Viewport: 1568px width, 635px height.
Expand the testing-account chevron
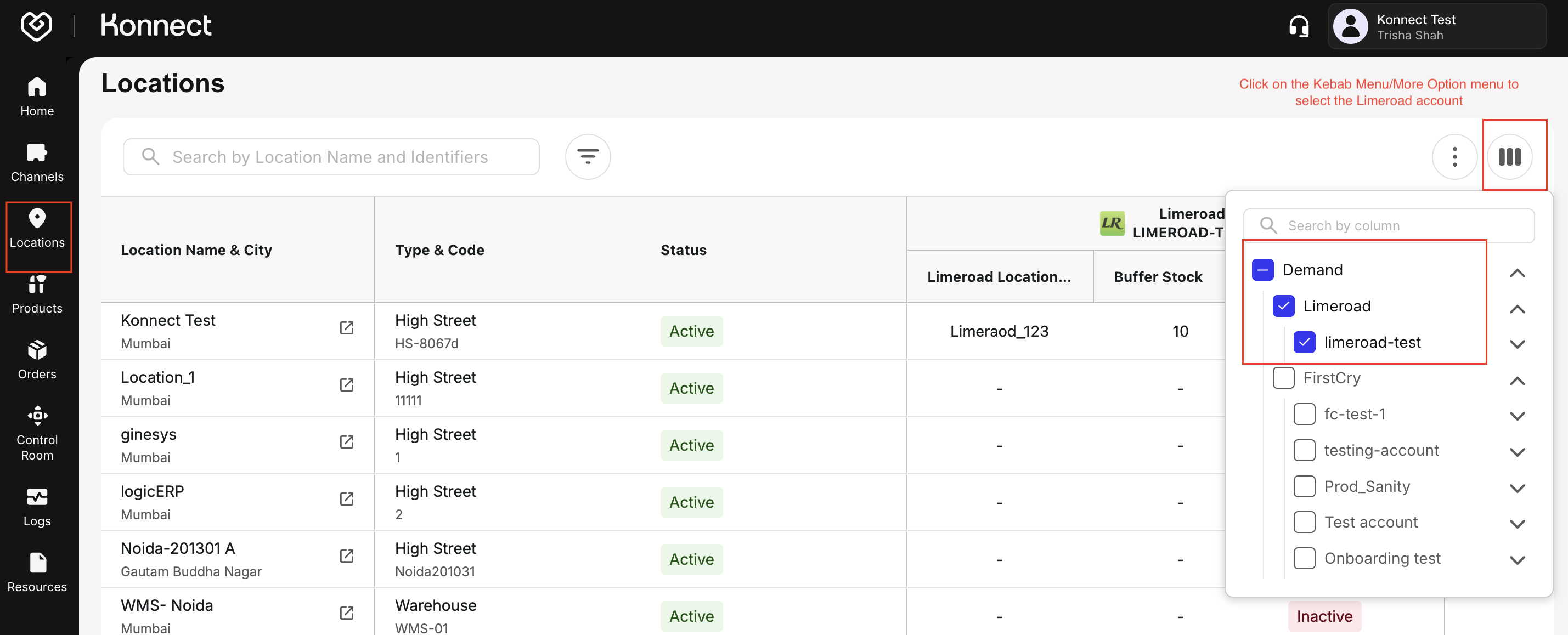click(1517, 452)
